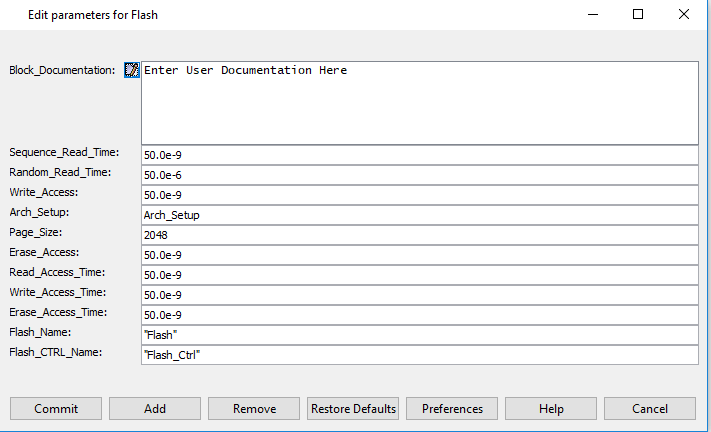Click the Page_Size field showing 2048

[x=420, y=235]
